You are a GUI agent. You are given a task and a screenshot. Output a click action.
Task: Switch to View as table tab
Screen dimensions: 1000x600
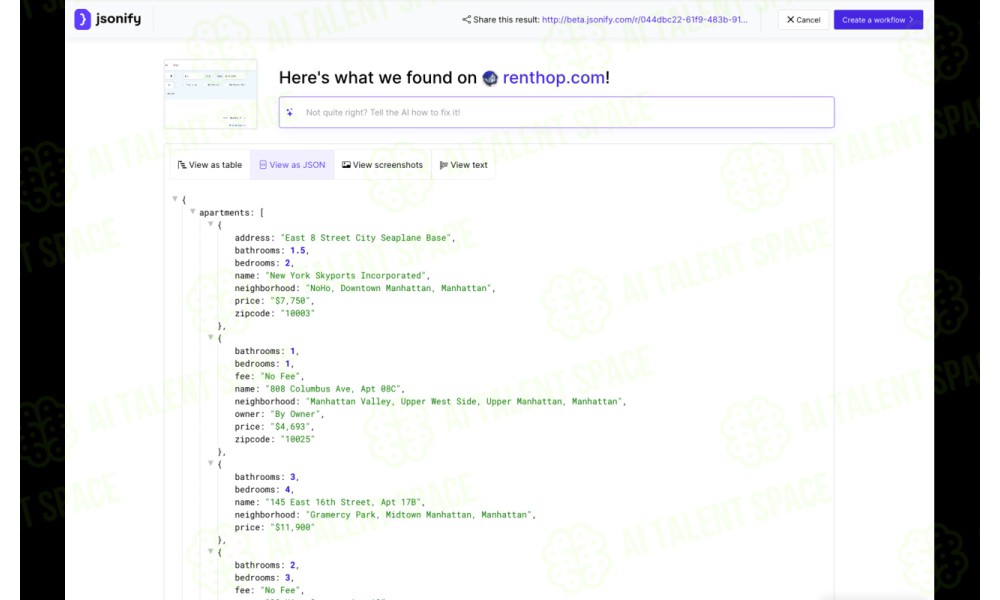click(x=210, y=165)
